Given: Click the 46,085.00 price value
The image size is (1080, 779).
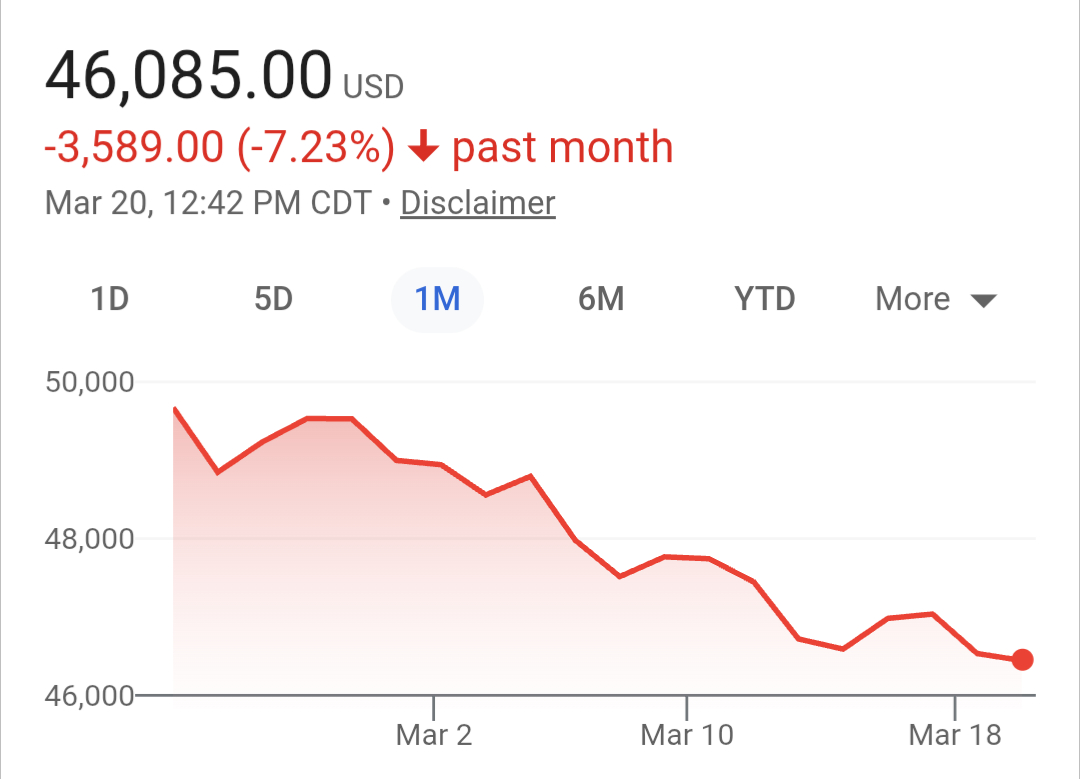Looking at the screenshot, I should coord(188,76).
